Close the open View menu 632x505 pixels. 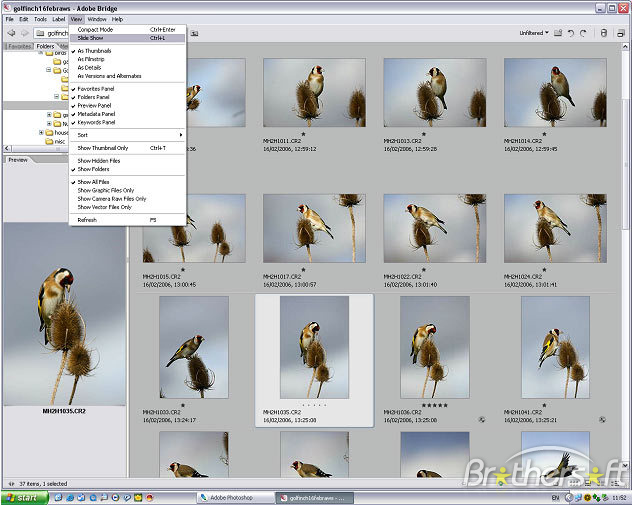click(x=76, y=19)
